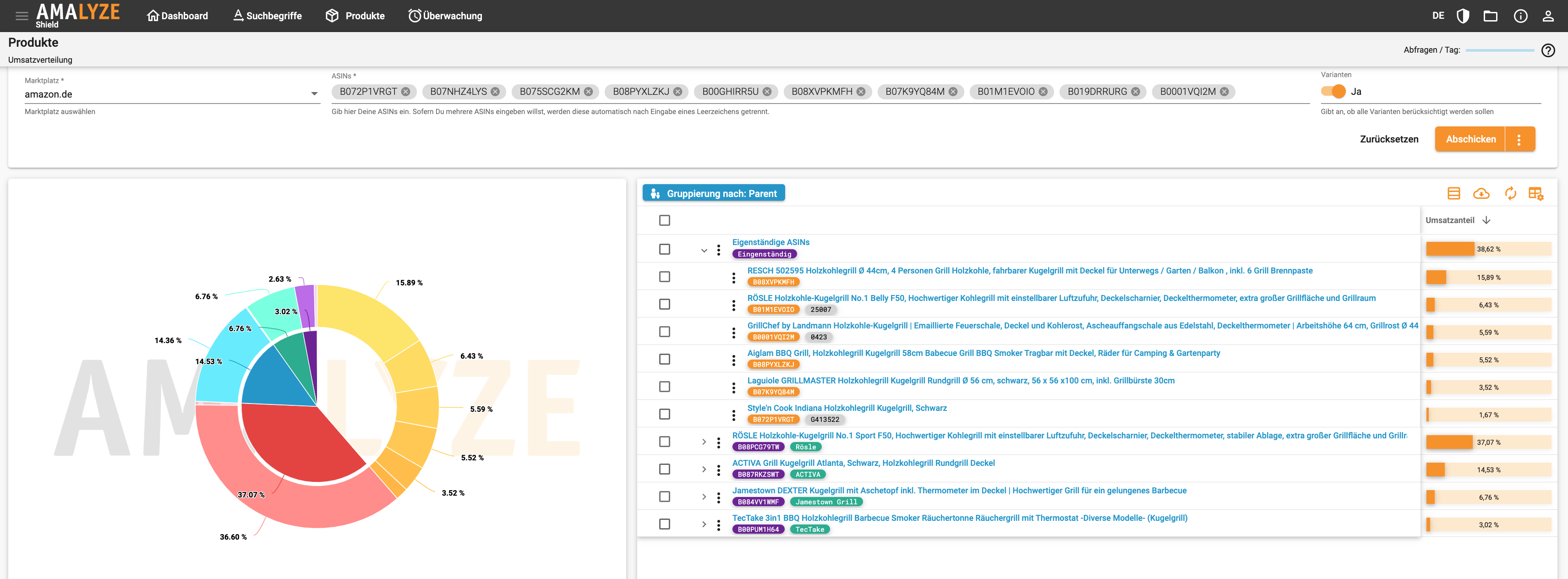The height and width of the screenshot is (579, 1568).
Task: Click the help question mark icon
Action: tap(1548, 50)
